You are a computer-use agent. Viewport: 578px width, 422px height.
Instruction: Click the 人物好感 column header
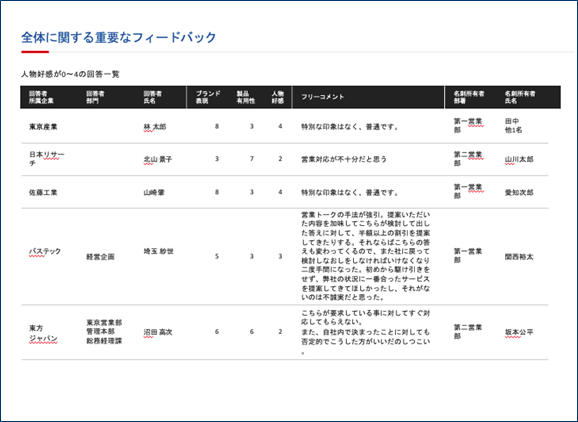pos(278,97)
